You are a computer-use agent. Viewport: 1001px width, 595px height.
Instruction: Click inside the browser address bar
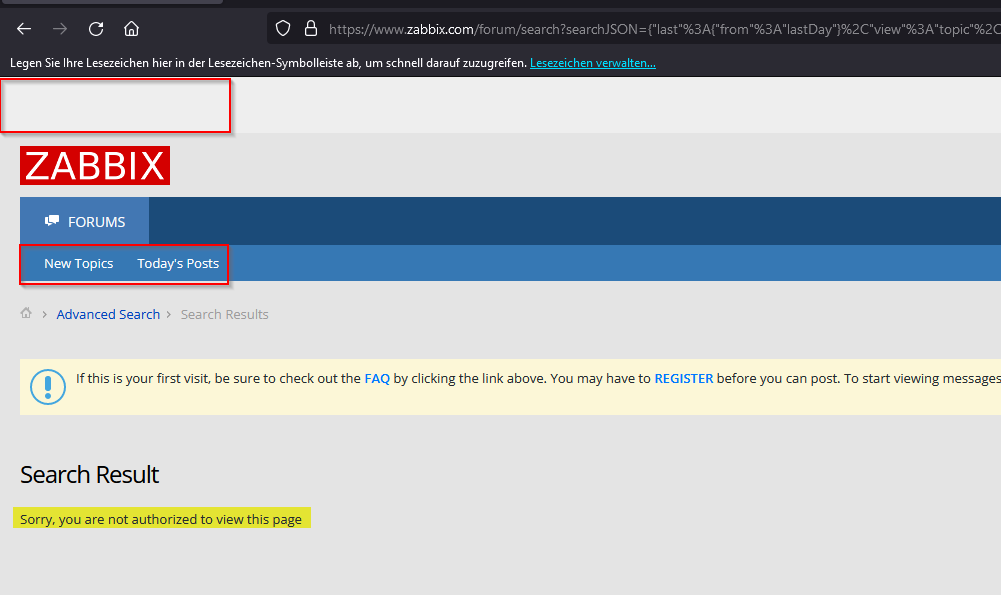coord(600,29)
